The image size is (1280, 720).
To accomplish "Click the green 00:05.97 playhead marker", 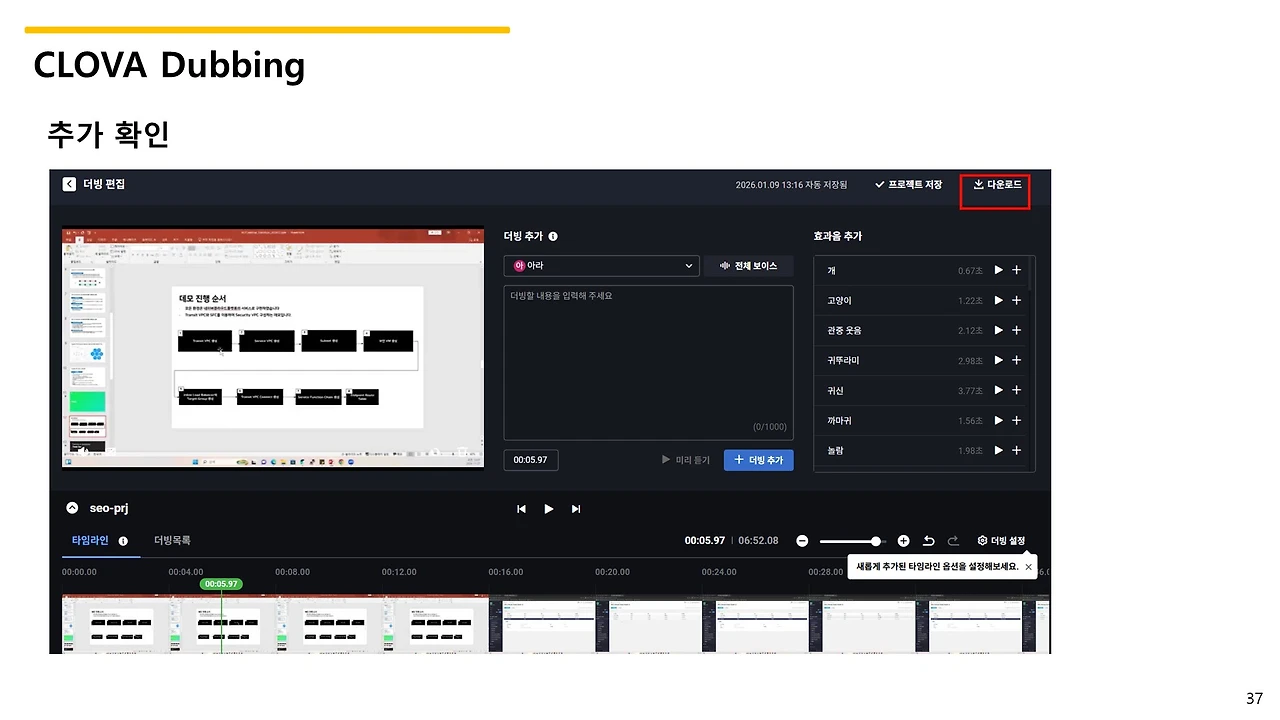I will [220, 584].
